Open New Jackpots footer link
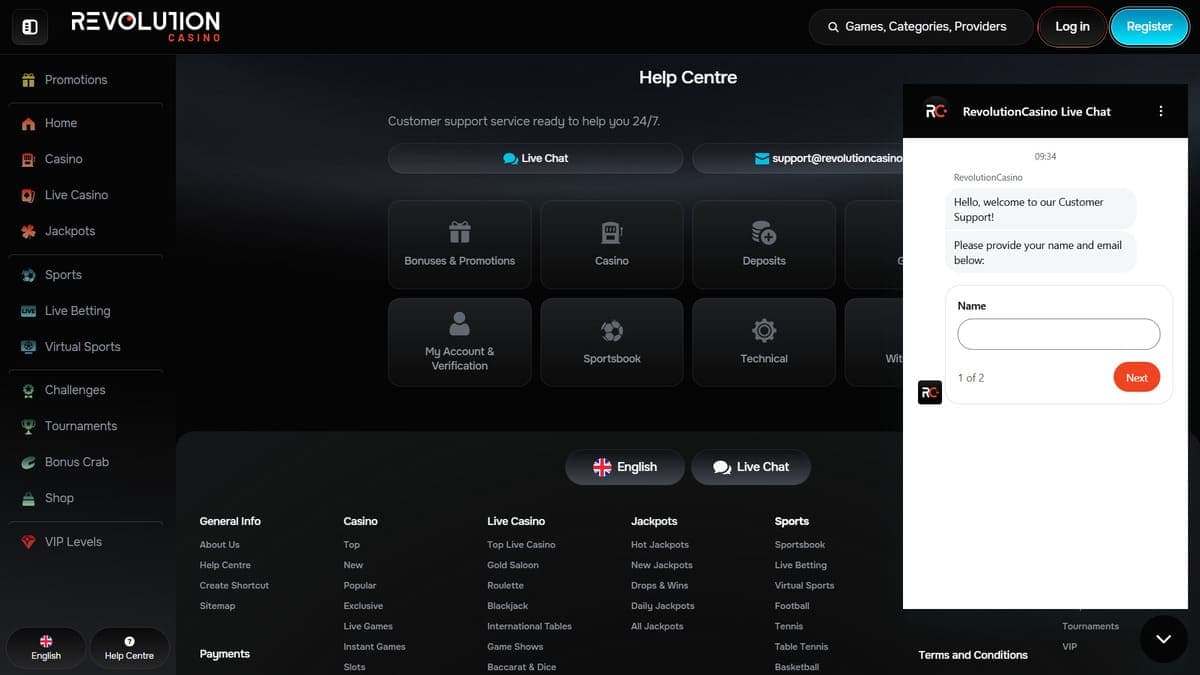The image size is (1200, 675). pyautogui.click(x=662, y=565)
